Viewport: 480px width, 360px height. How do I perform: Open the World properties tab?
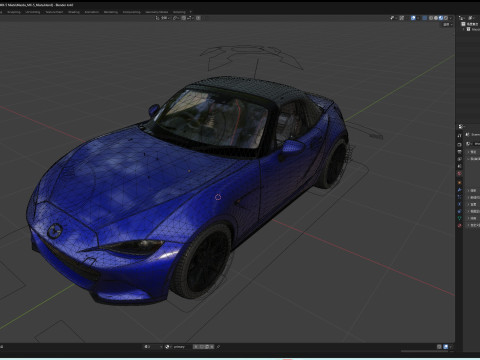(459, 173)
